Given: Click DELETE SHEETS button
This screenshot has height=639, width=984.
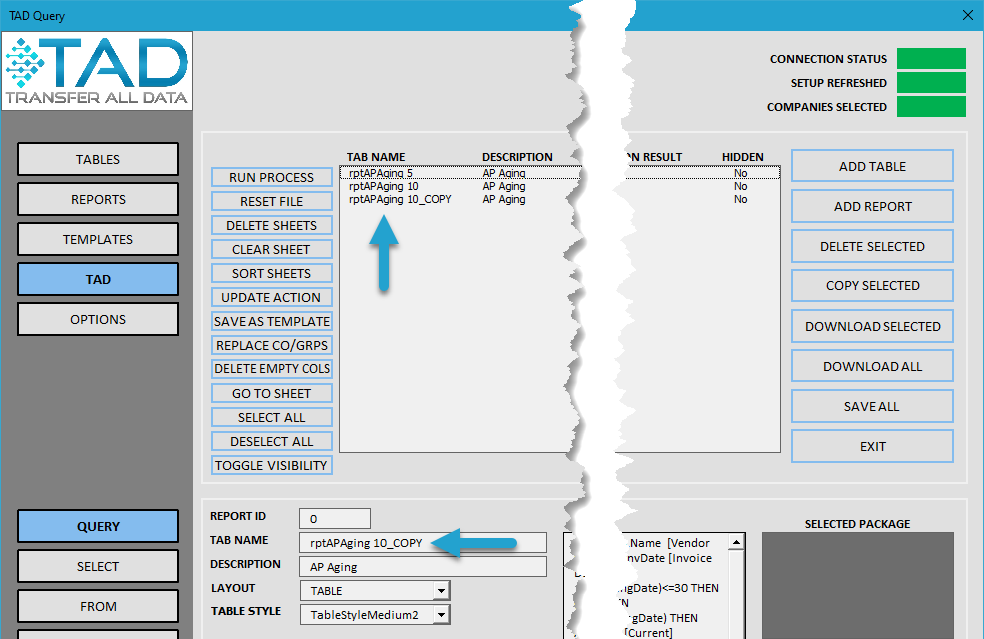Looking at the screenshot, I should 272,225.
